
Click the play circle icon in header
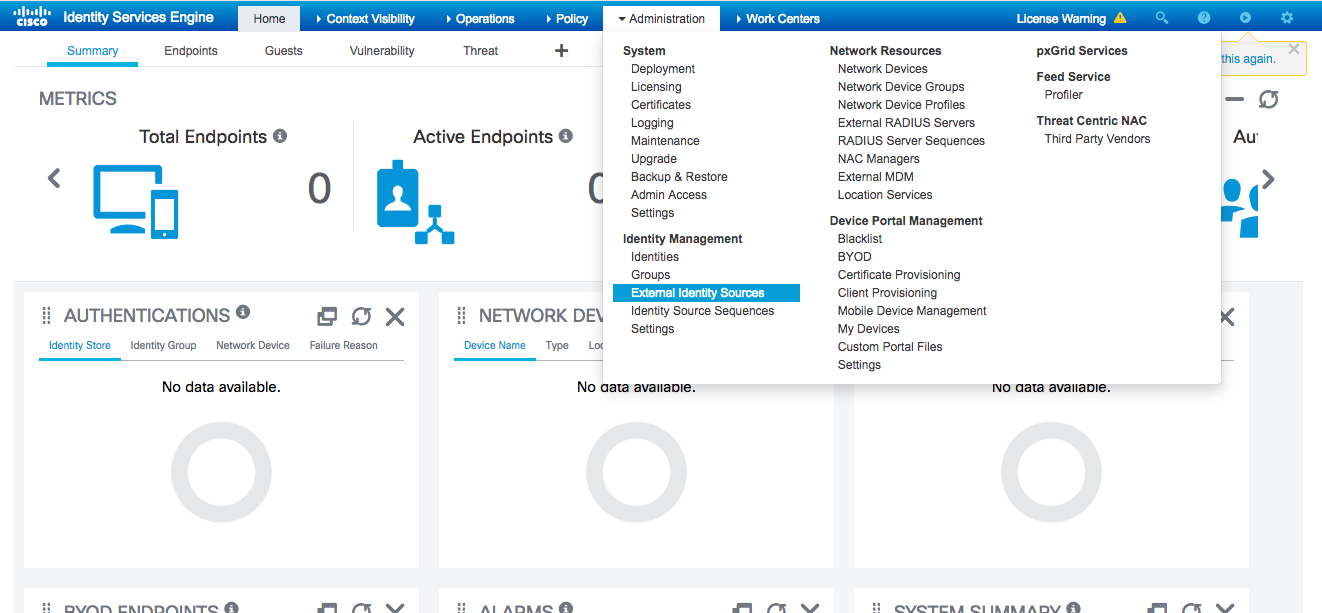pyautogui.click(x=1245, y=18)
